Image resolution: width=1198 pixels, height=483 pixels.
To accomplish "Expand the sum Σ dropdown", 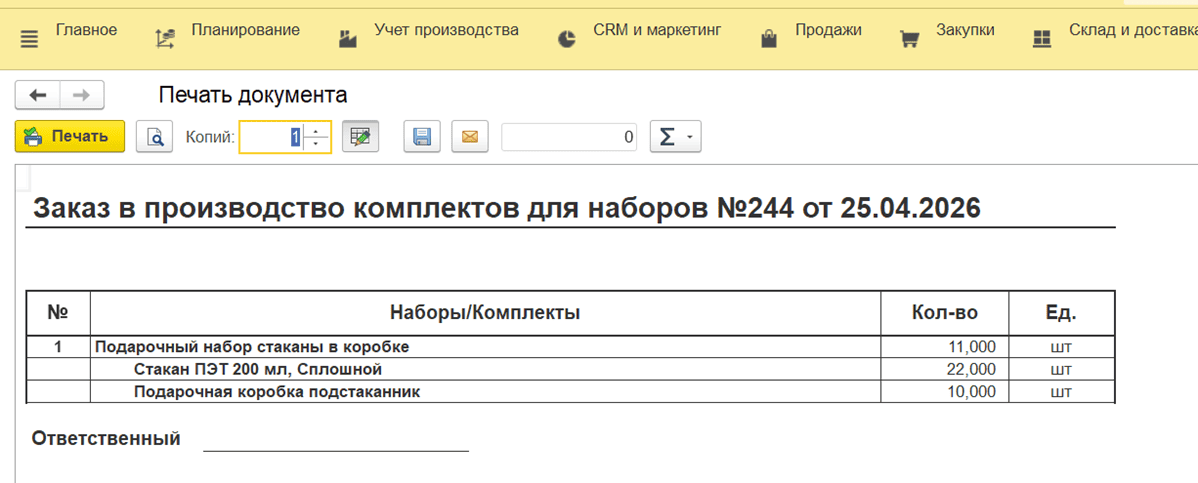I will 675,137.
